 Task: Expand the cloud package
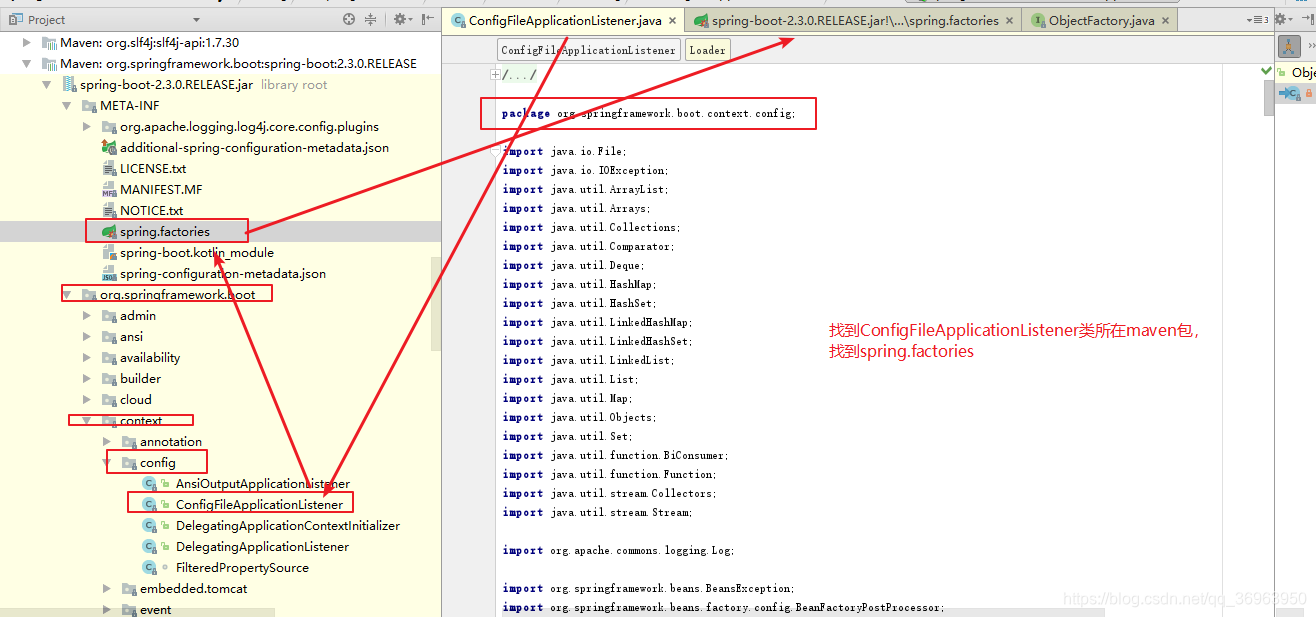coord(87,400)
